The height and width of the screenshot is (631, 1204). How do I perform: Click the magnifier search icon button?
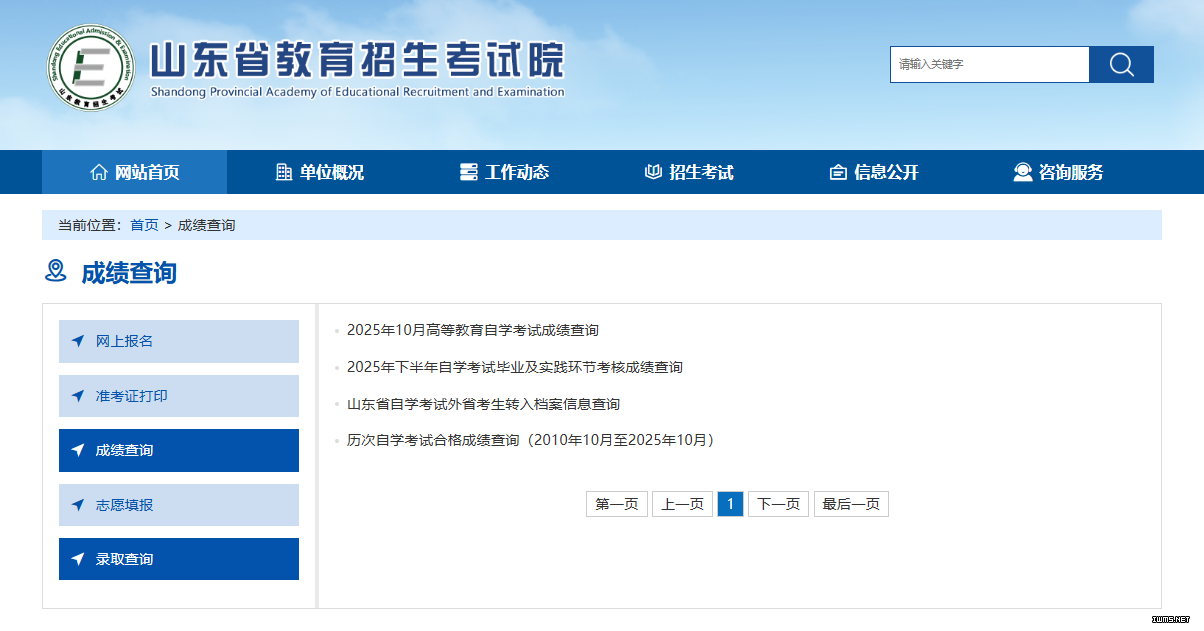tap(1121, 65)
